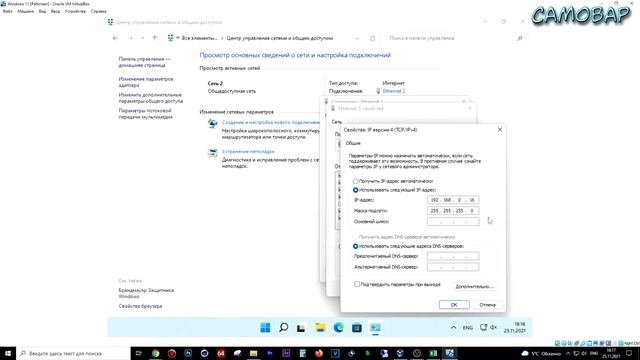Open Task View on the Windows 11 taskbar
The height and width of the screenshot is (360, 640).
[x=301, y=328]
